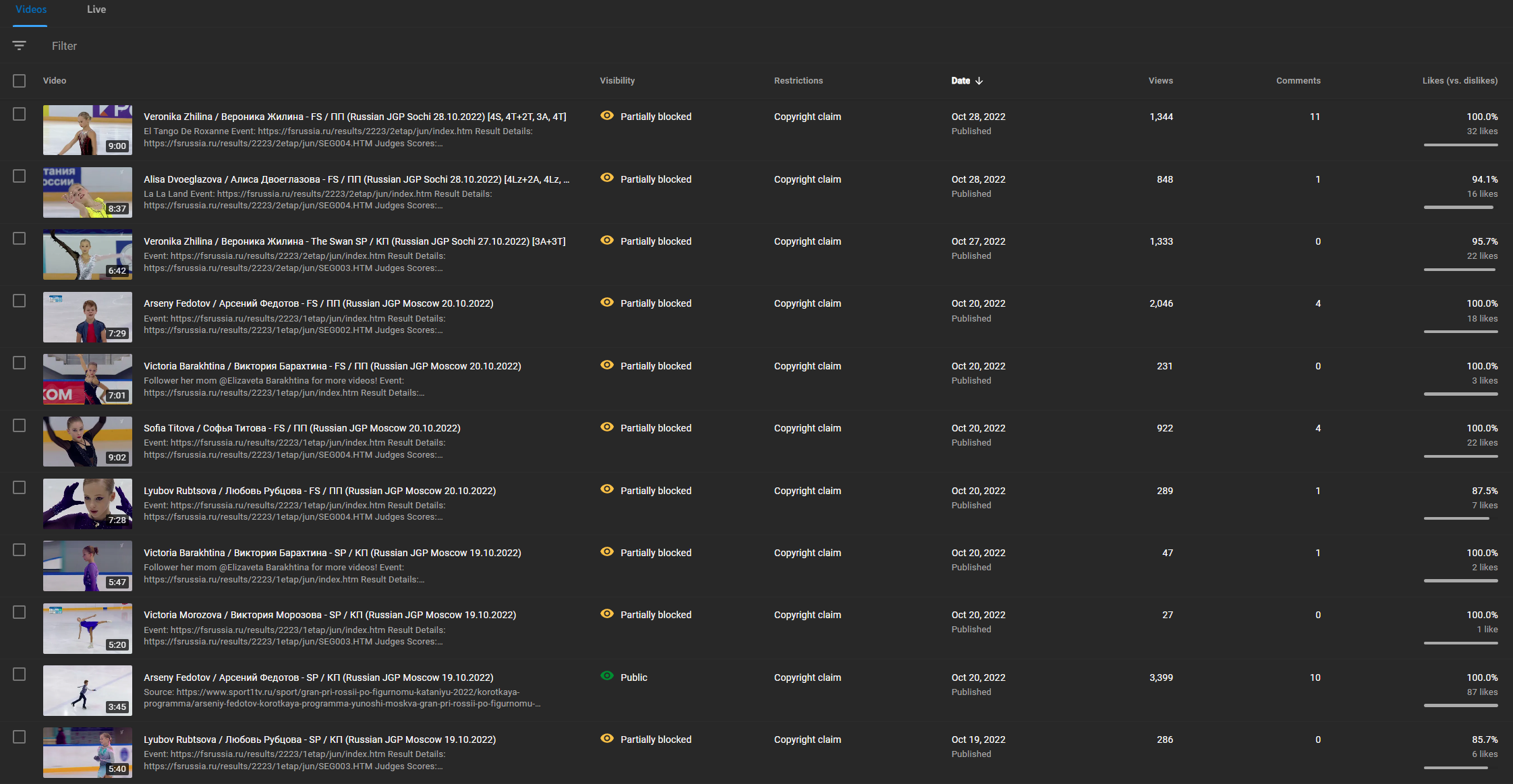Switch to the Live tab
1513x784 pixels.
(96, 9)
